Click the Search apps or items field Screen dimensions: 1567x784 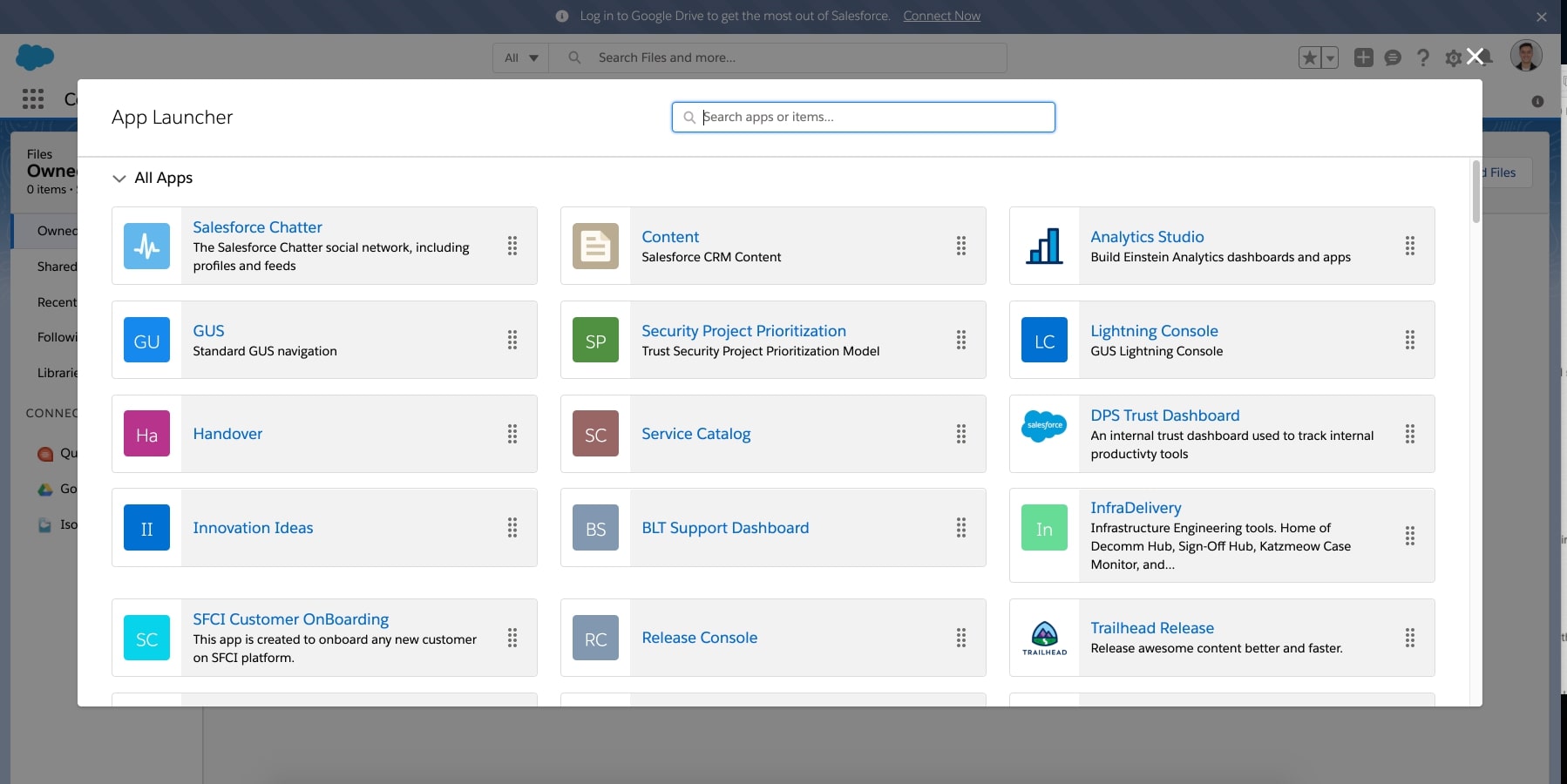863,117
